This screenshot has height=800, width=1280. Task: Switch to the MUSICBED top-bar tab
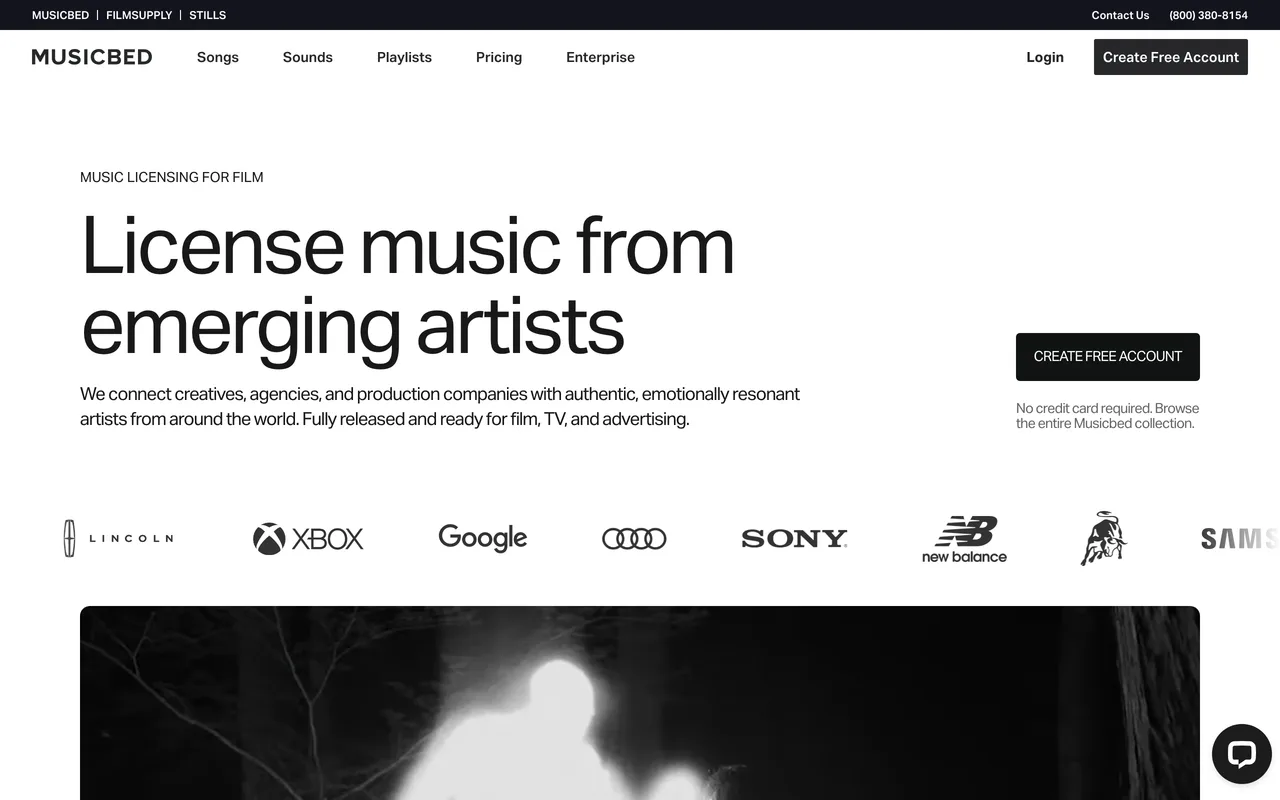pyautogui.click(x=60, y=15)
